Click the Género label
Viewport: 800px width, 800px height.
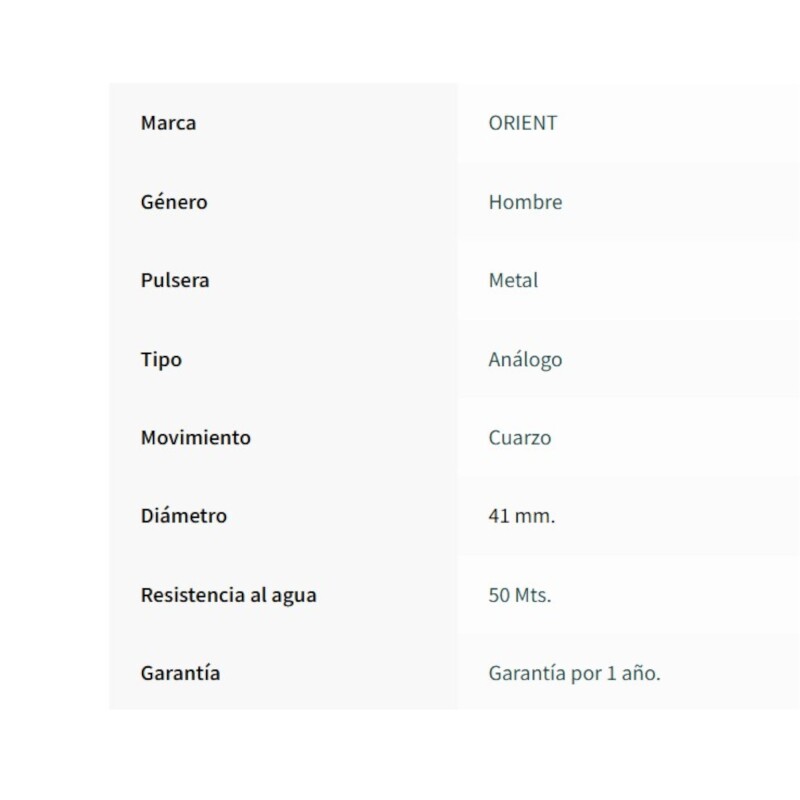click(174, 202)
